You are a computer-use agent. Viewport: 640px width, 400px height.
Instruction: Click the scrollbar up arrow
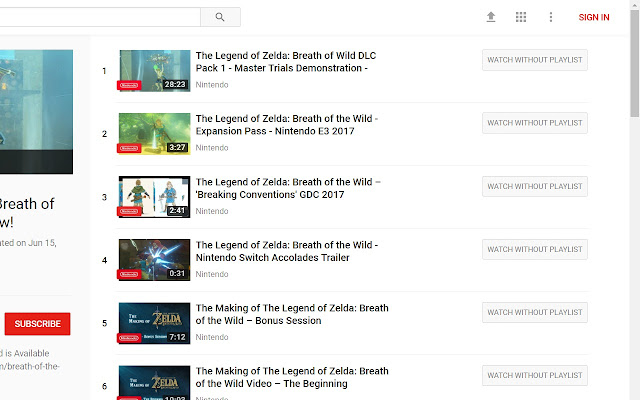tap(635, 4)
